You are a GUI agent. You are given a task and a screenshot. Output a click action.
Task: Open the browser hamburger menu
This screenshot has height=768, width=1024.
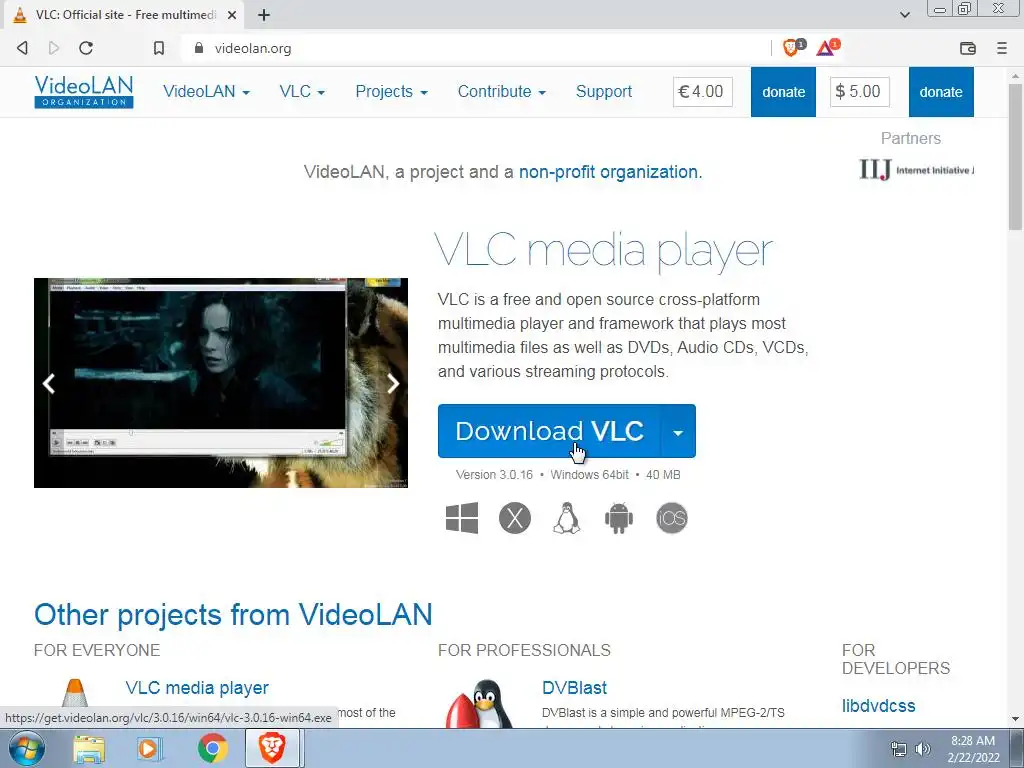pos(1002,48)
